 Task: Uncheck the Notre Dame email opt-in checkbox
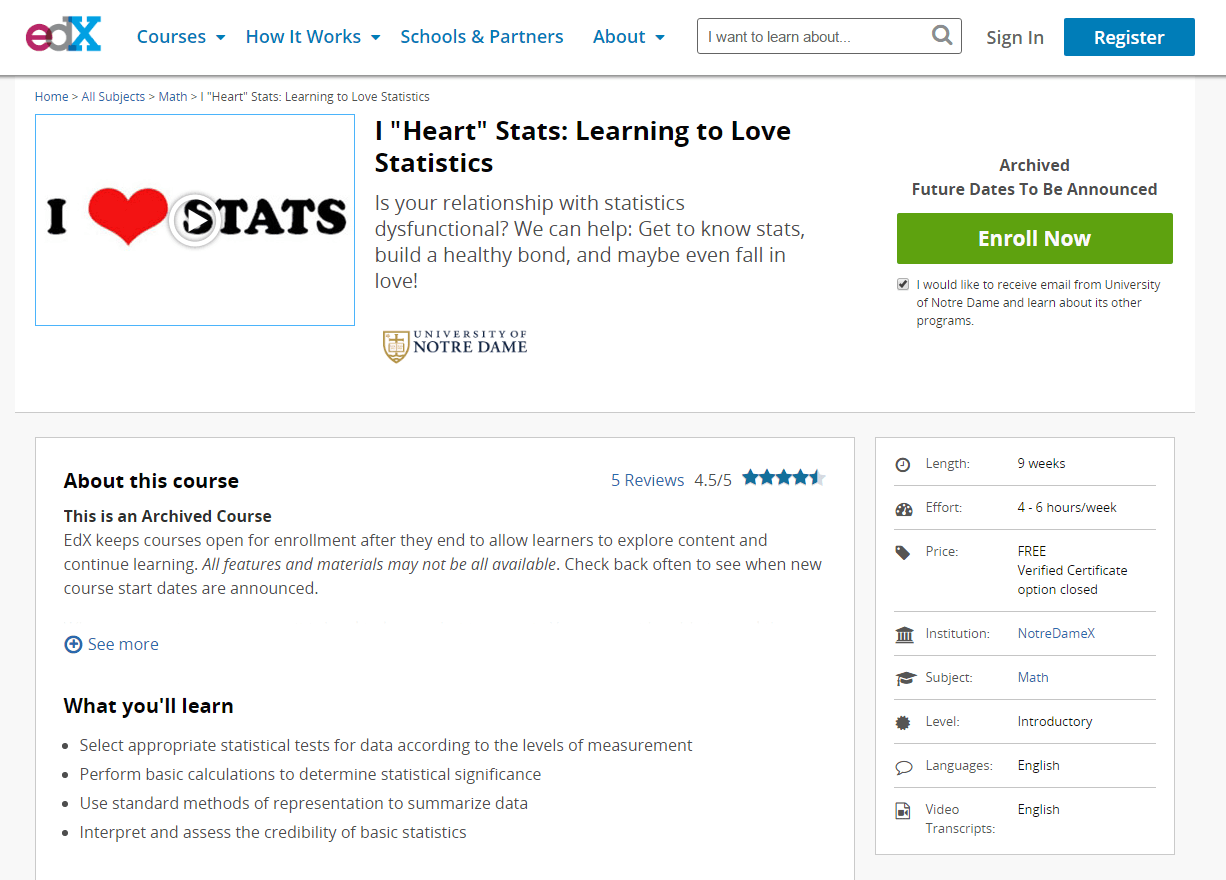[903, 284]
